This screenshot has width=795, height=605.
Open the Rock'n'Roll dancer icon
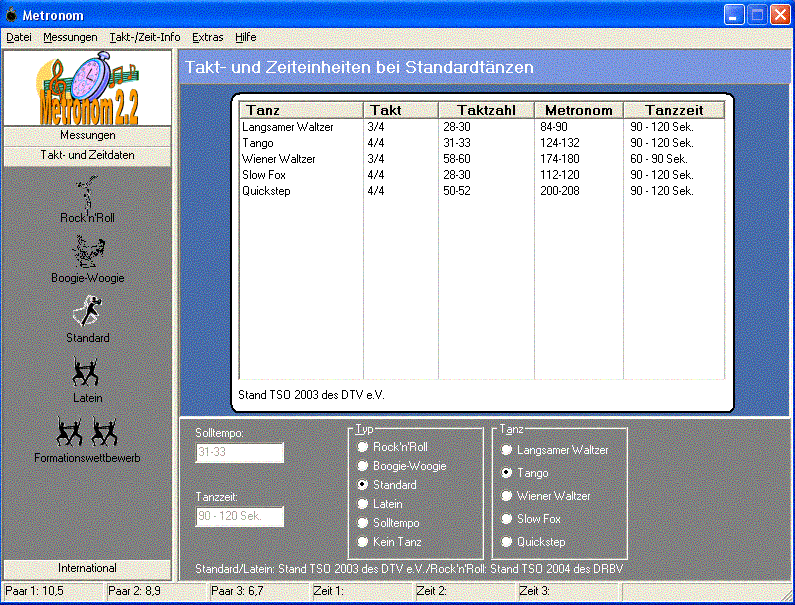pyautogui.click(x=87, y=193)
